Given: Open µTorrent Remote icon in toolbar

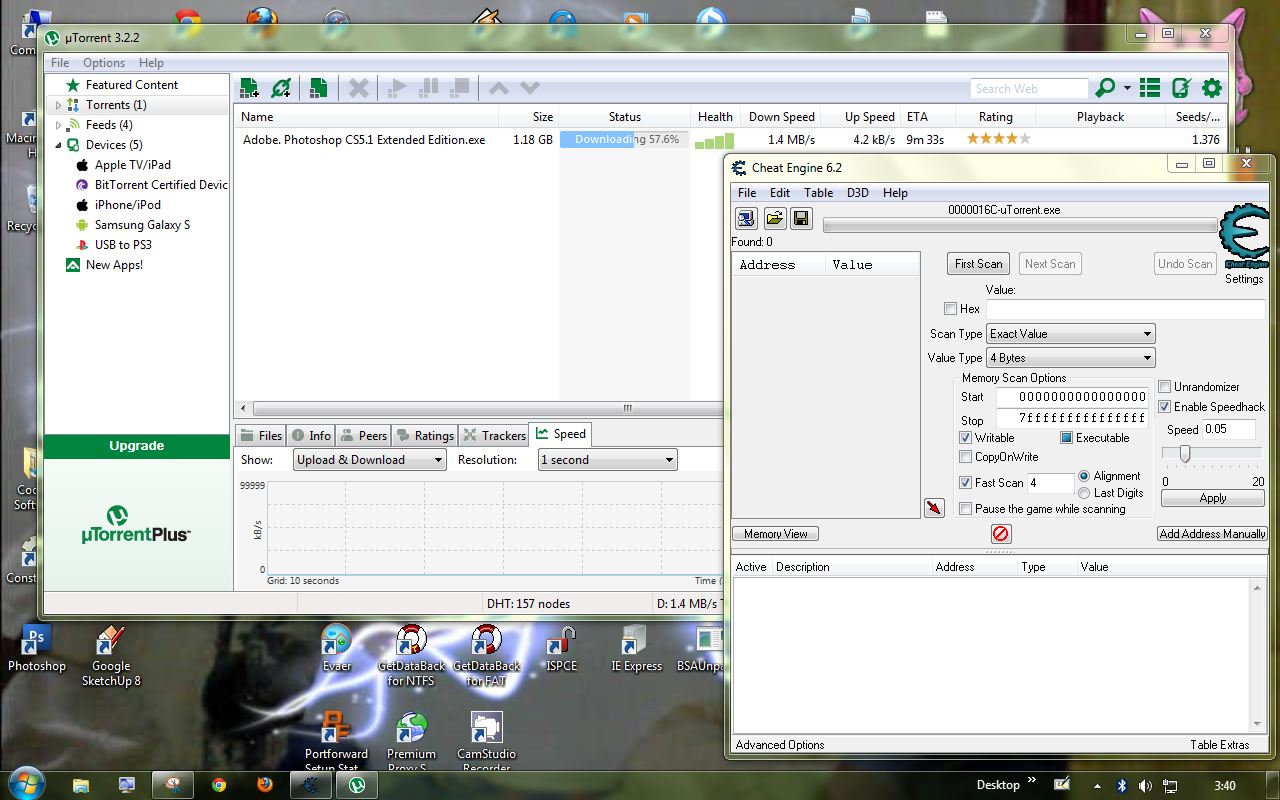Looking at the screenshot, I should tap(1181, 88).
